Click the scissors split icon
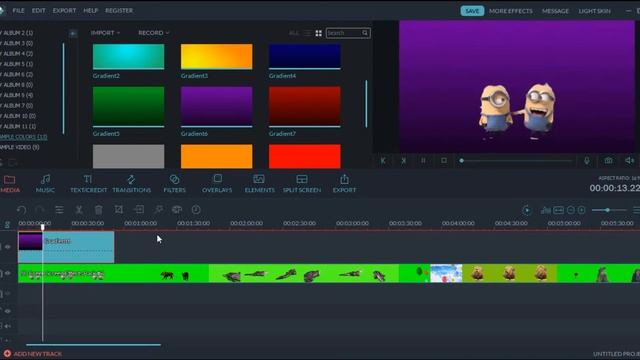This screenshot has height=360, width=640. click(79, 210)
